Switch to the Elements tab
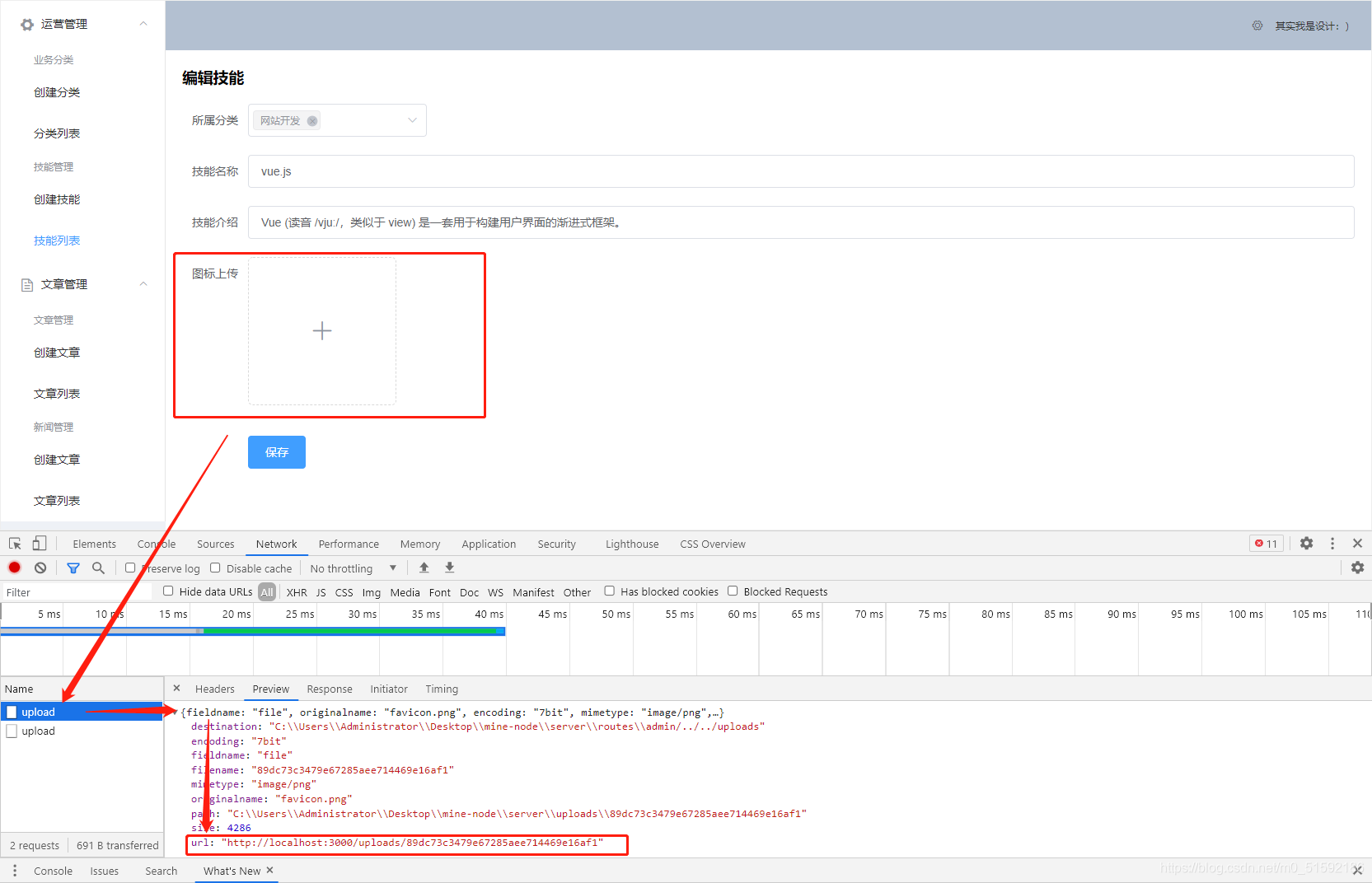 95,544
